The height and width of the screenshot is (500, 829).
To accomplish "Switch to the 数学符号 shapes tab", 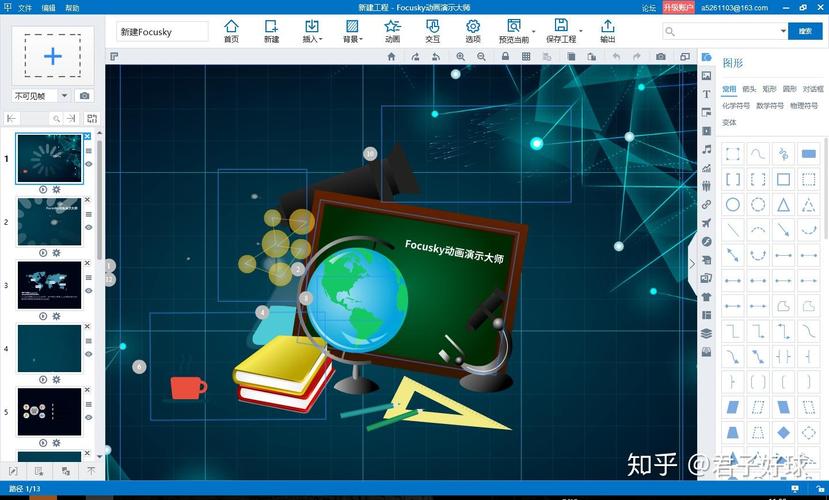I will tap(769, 106).
